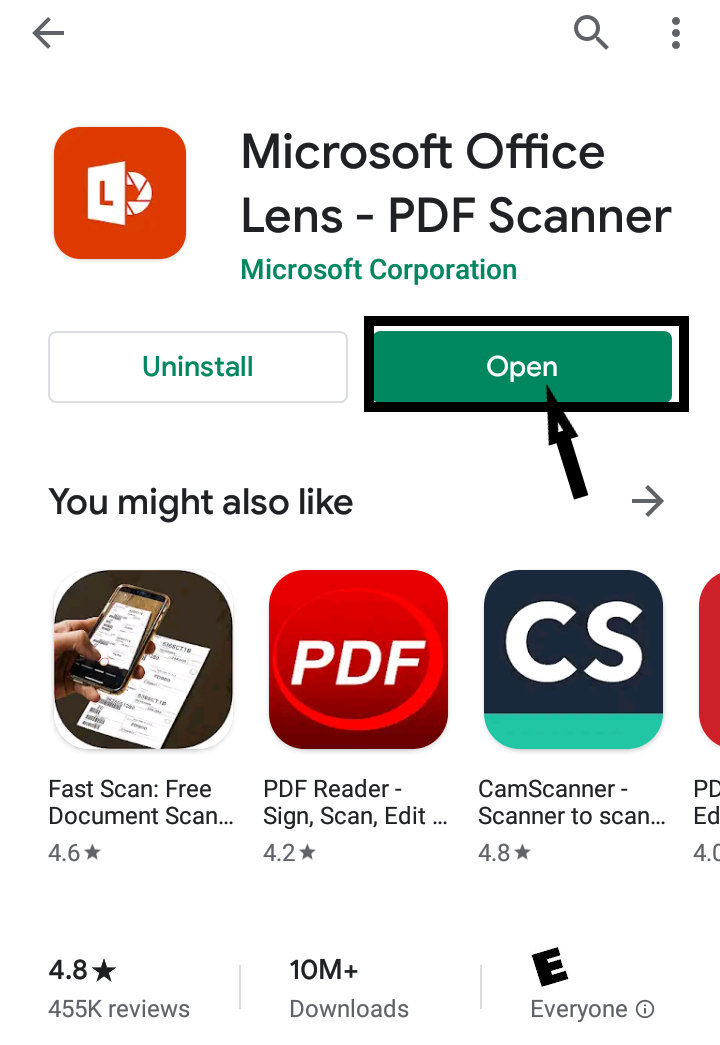Open the three-dot overflow menu
Screen dimensions: 720x1045
676,33
